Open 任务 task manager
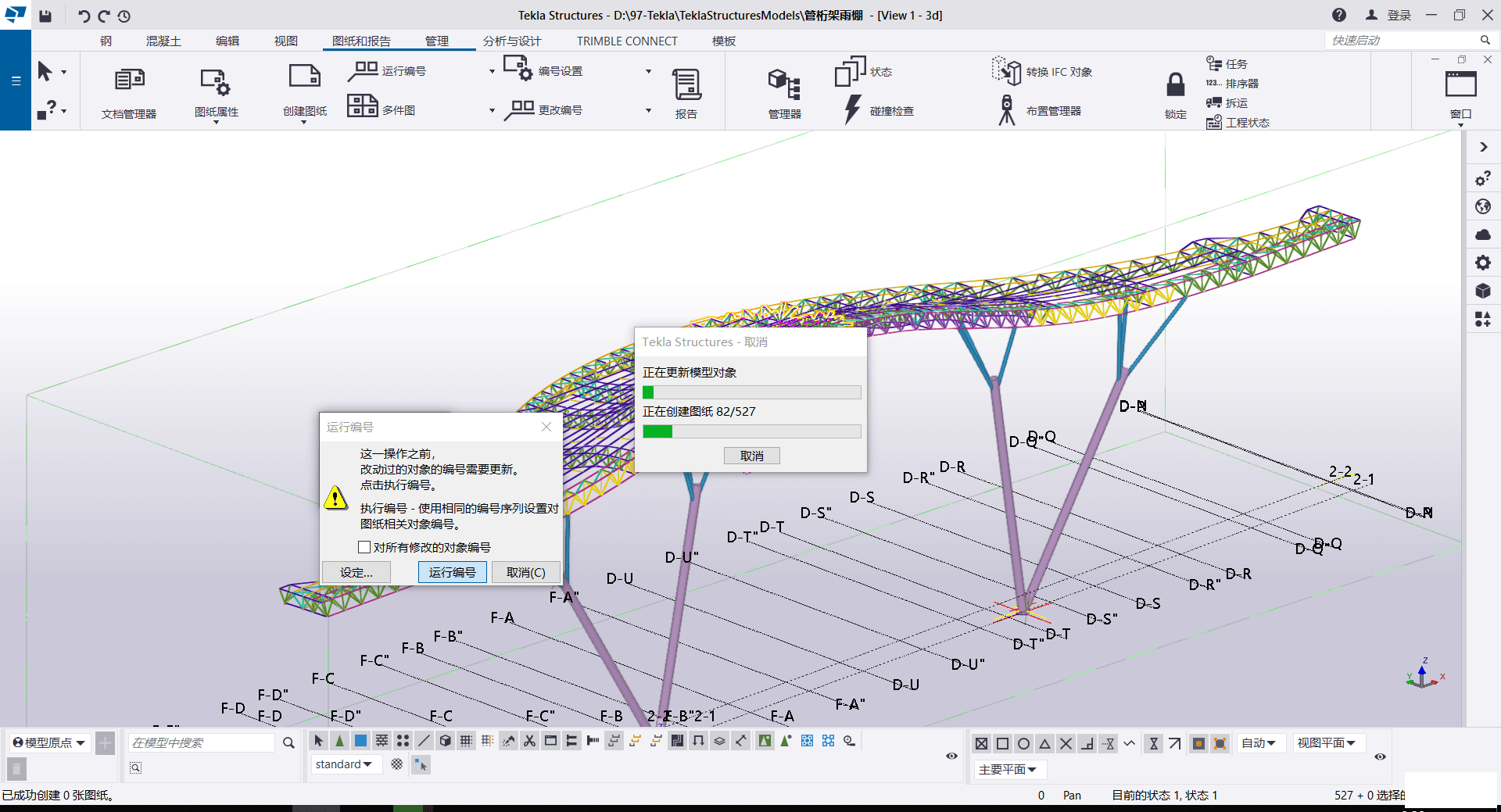The width and height of the screenshot is (1501, 812). [x=1227, y=63]
